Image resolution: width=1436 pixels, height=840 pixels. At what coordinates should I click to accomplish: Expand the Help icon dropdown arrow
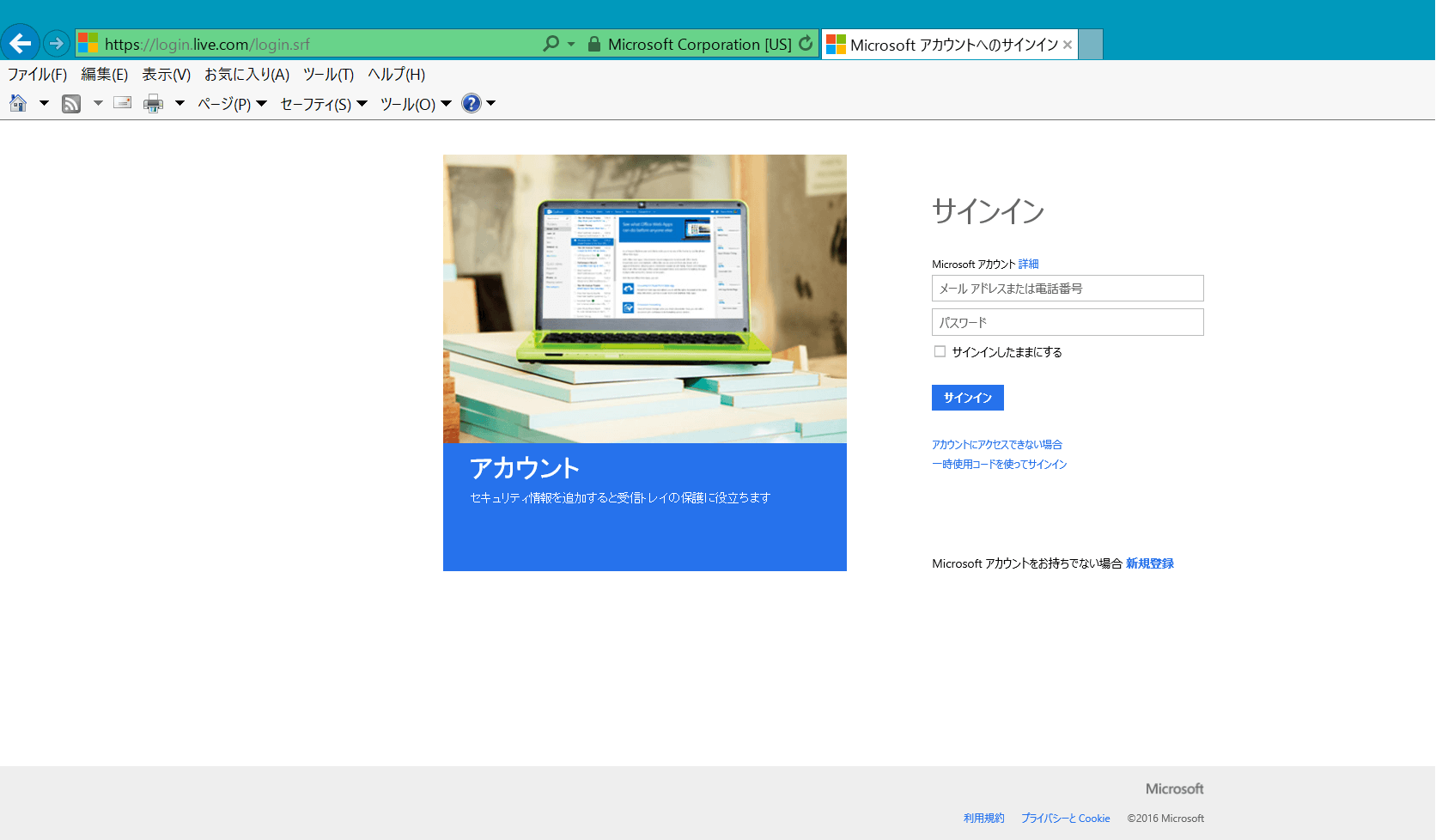point(491,104)
